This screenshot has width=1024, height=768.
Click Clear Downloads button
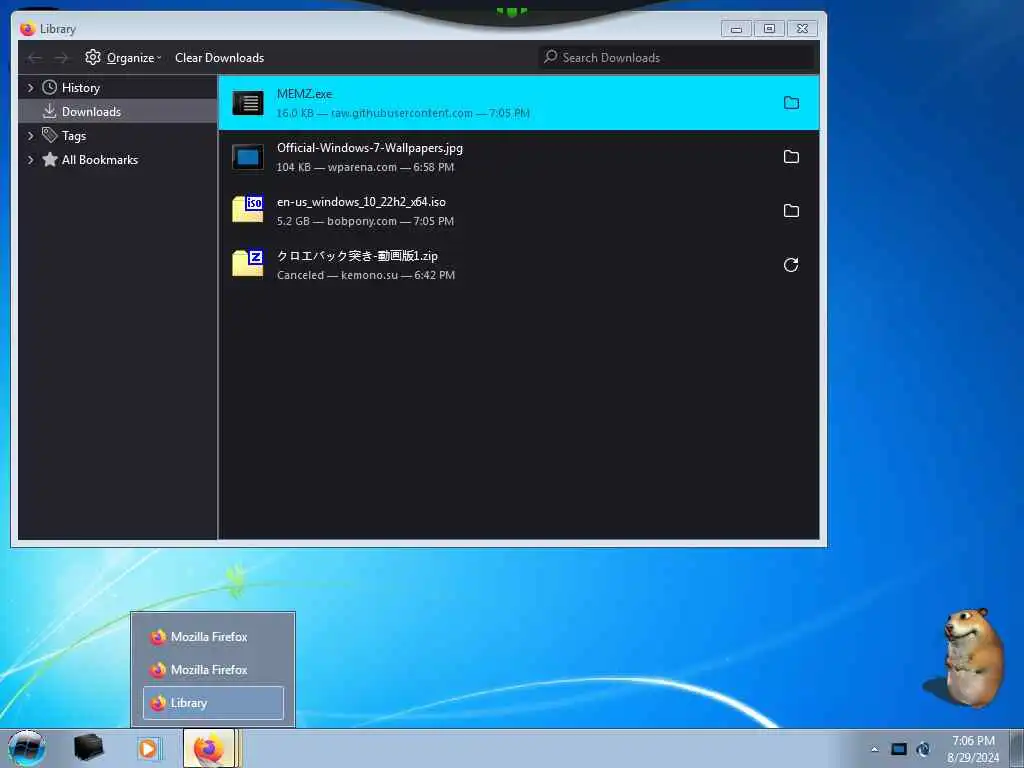pos(219,57)
